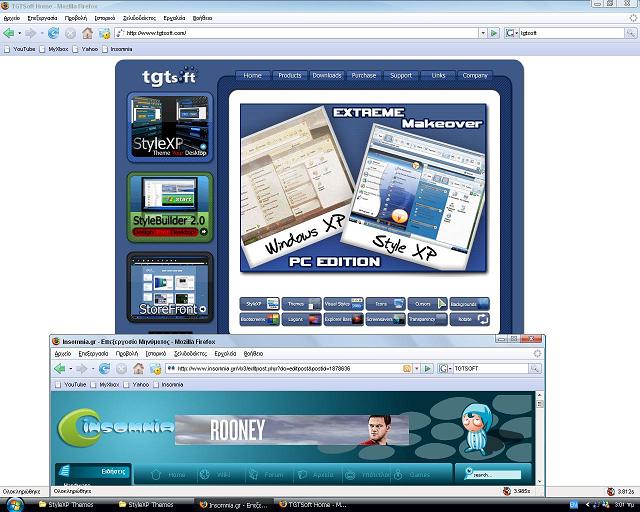Click the Insomnia bookmark in TGTSoft window
The image size is (640, 512).
118,49
